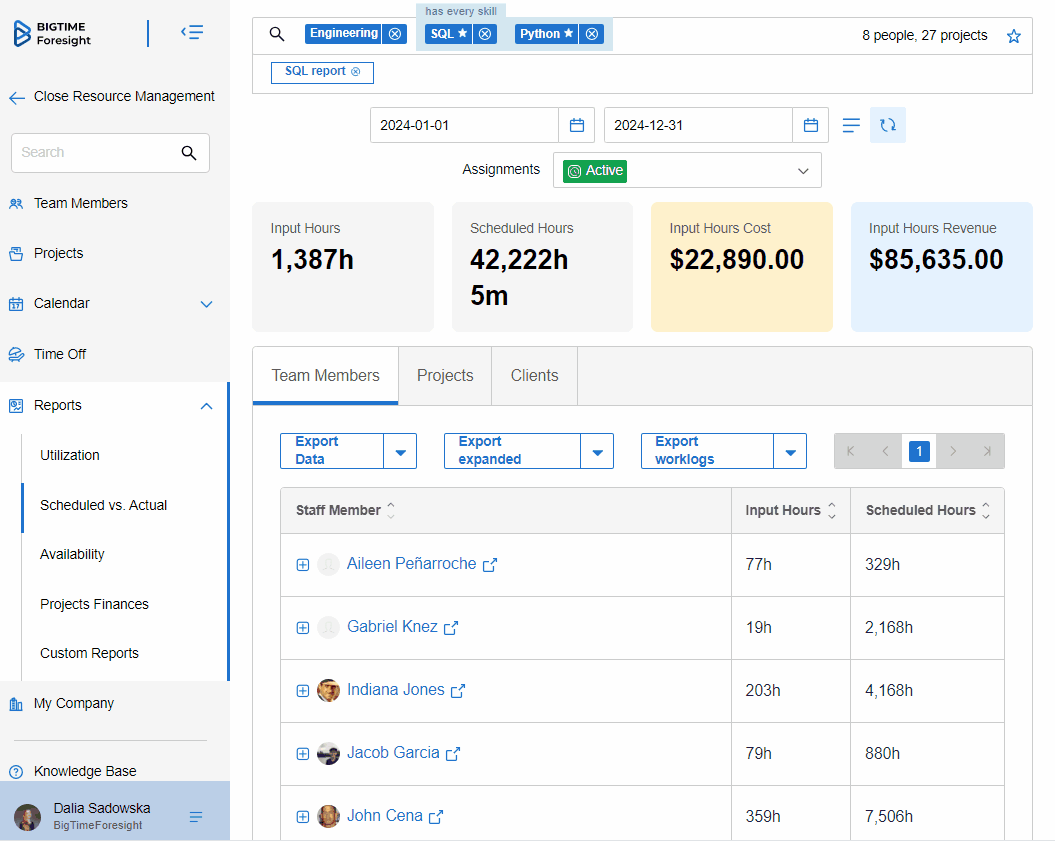Screen dimensions: 1055x841
Task: Click the refresh report icon
Action: (x=887, y=125)
